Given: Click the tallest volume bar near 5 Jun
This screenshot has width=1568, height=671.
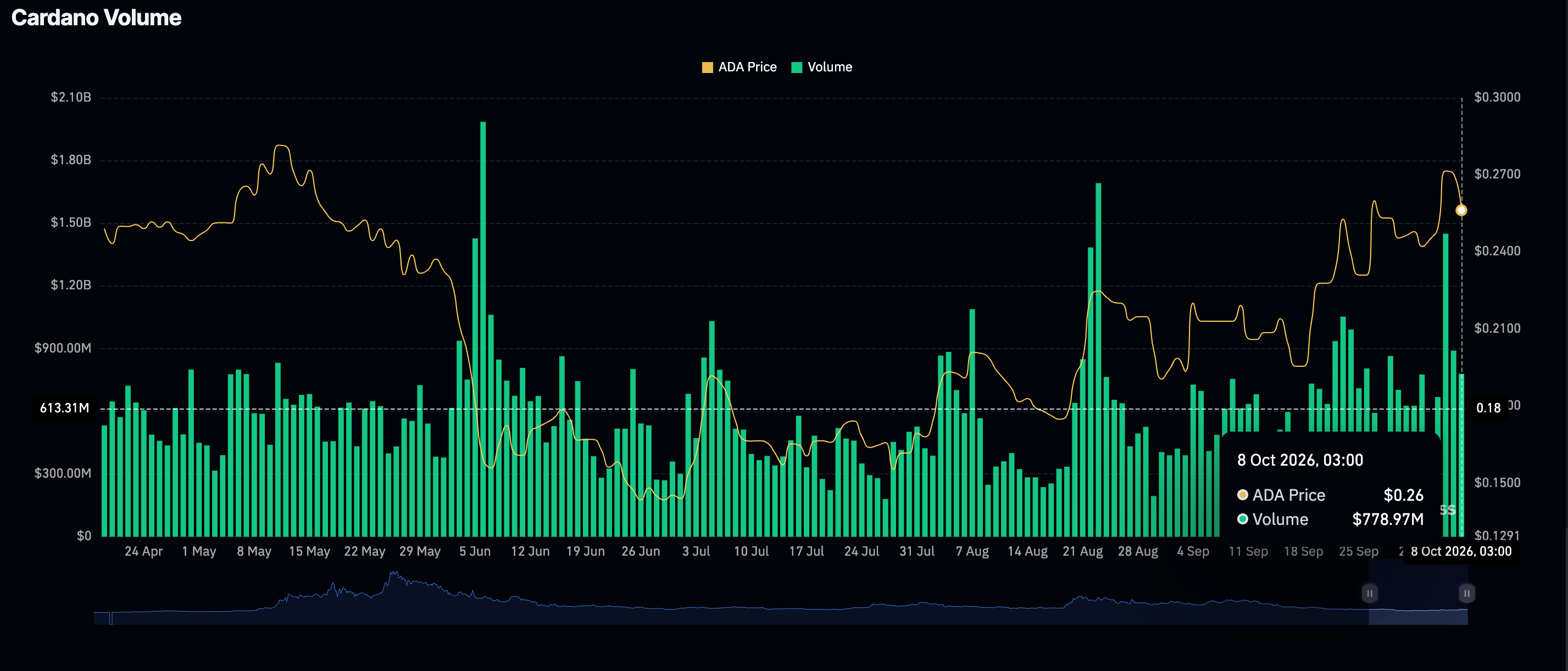Looking at the screenshot, I should click(483, 328).
